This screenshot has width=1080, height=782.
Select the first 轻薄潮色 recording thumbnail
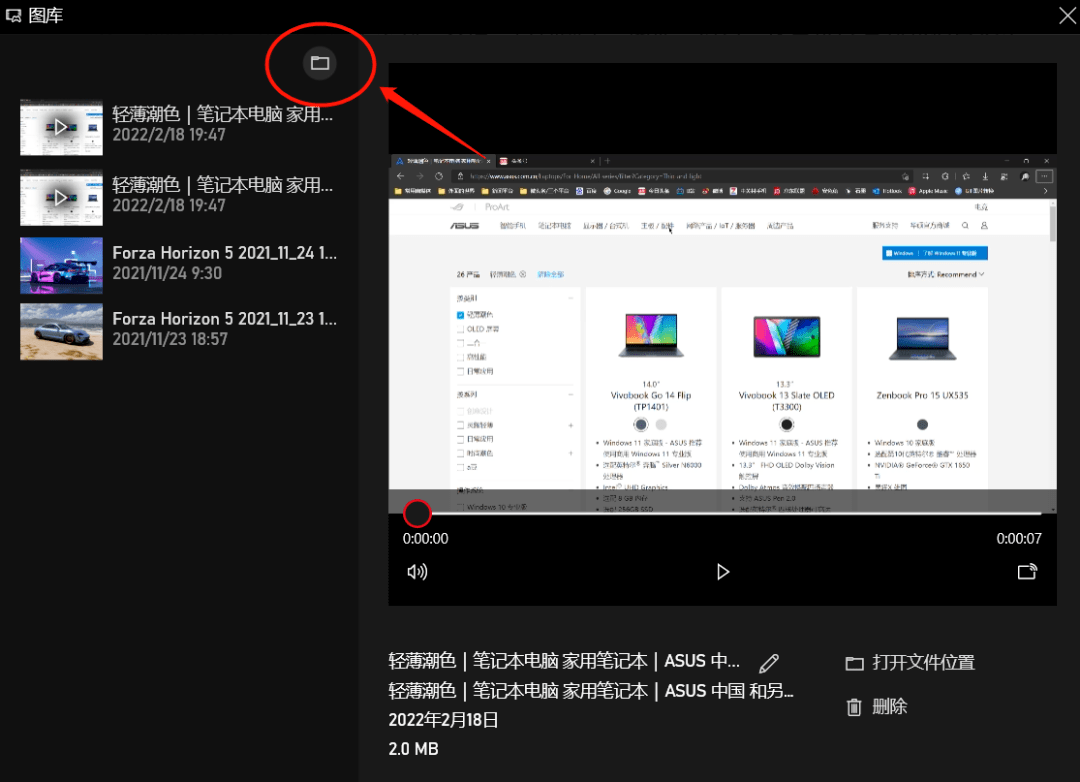tap(61, 127)
